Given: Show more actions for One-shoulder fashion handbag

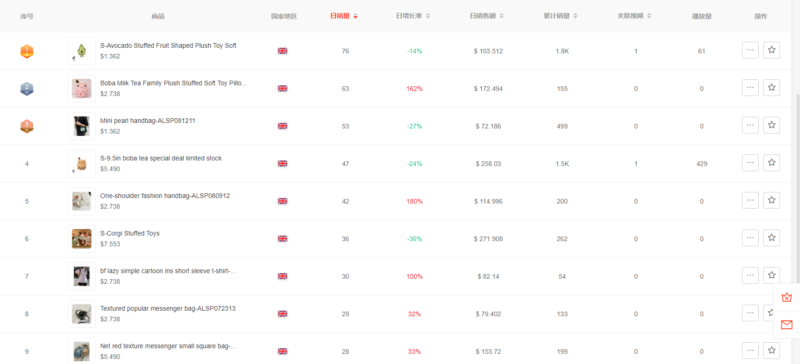Looking at the screenshot, I should (x=750, y=201).
